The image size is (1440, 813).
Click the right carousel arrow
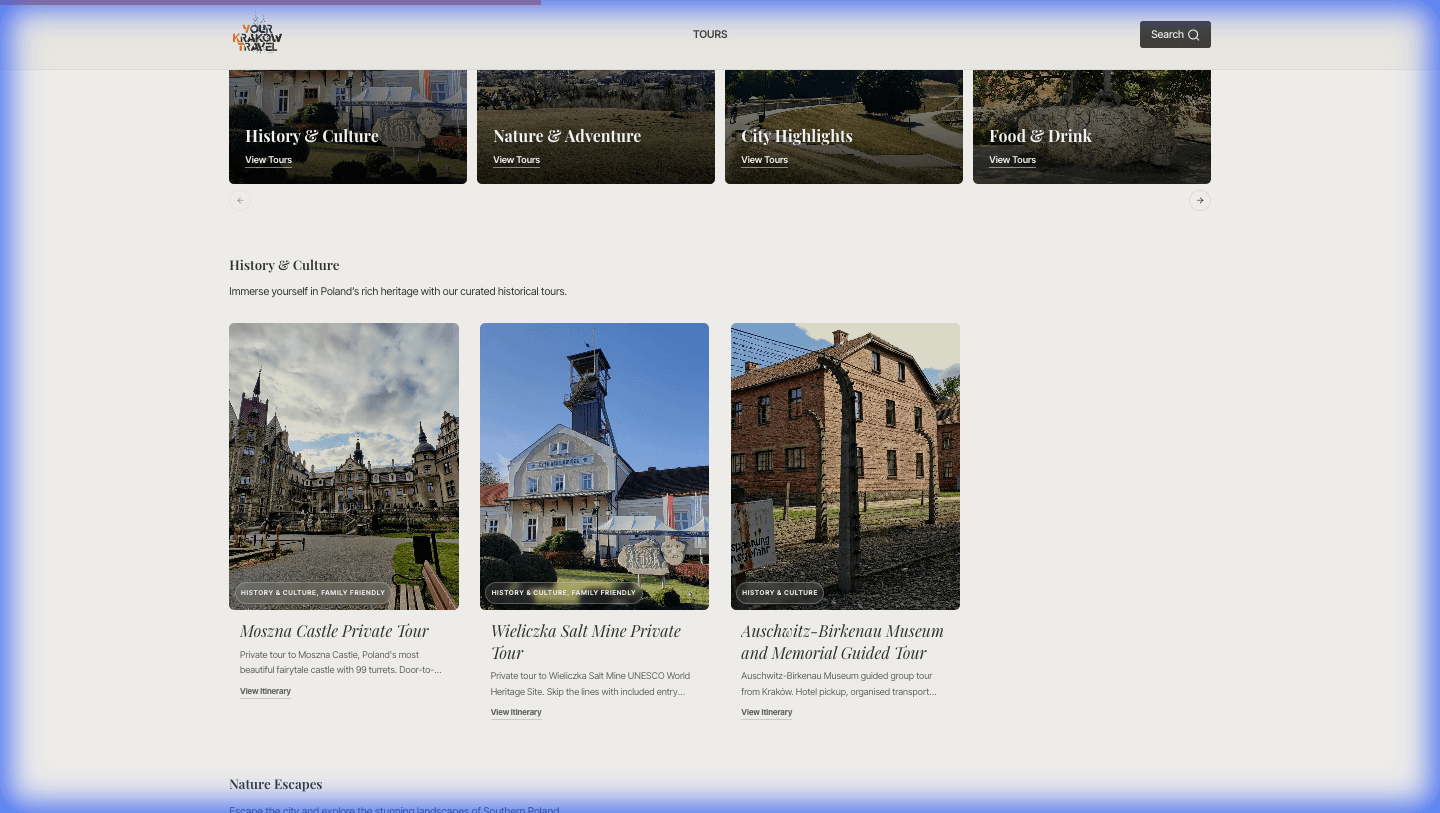click(1199, 200)
